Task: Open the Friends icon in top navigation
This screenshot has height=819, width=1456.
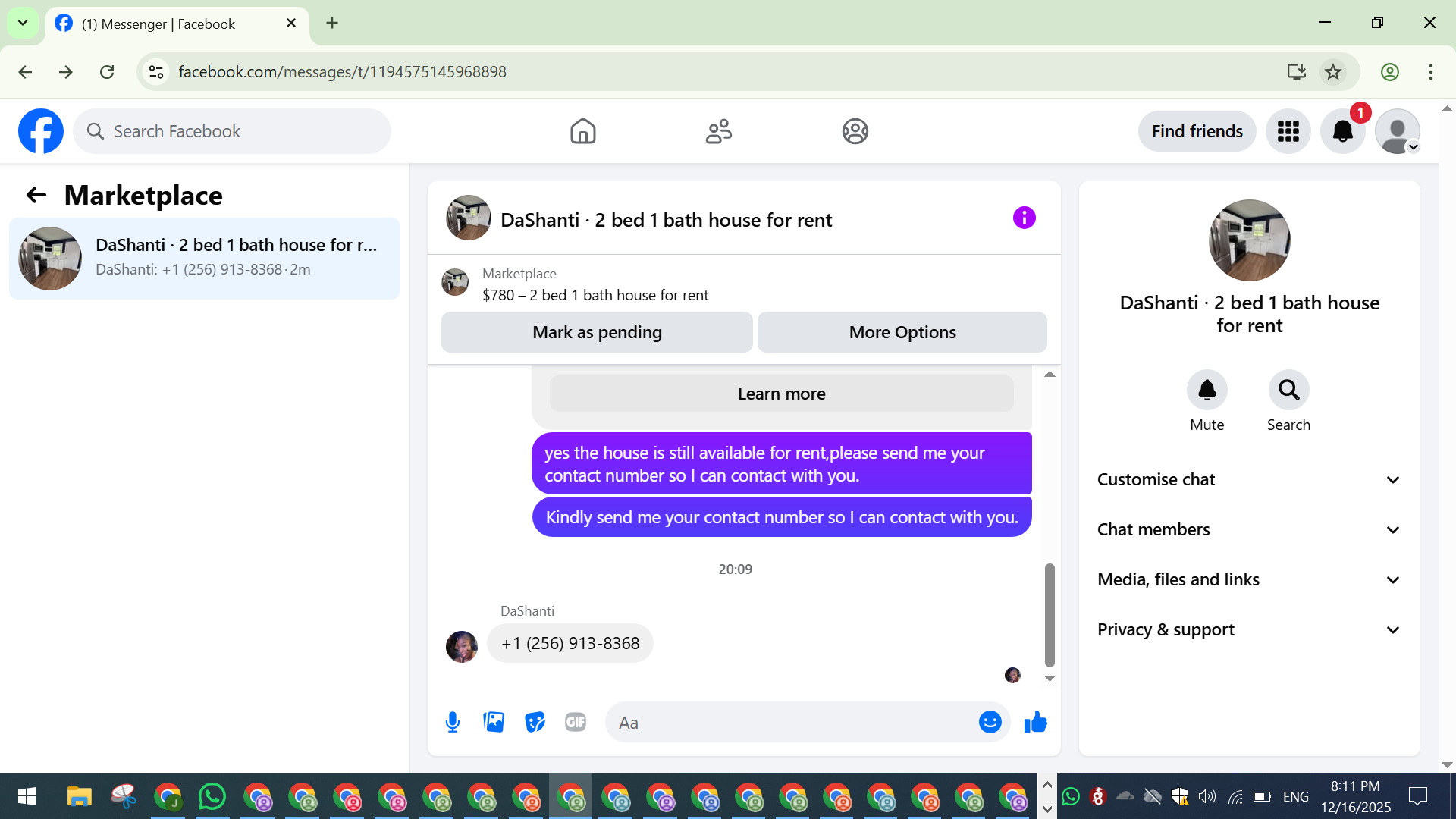Action: 719,131
